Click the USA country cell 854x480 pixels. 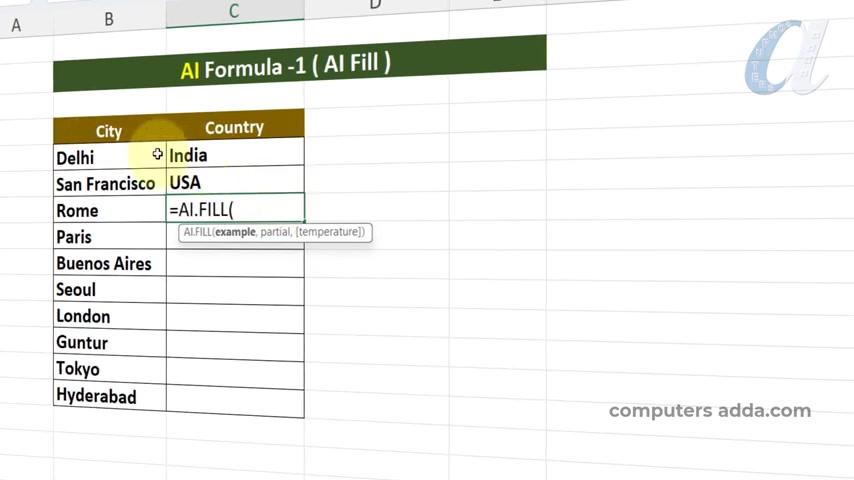tap(235, 180)
